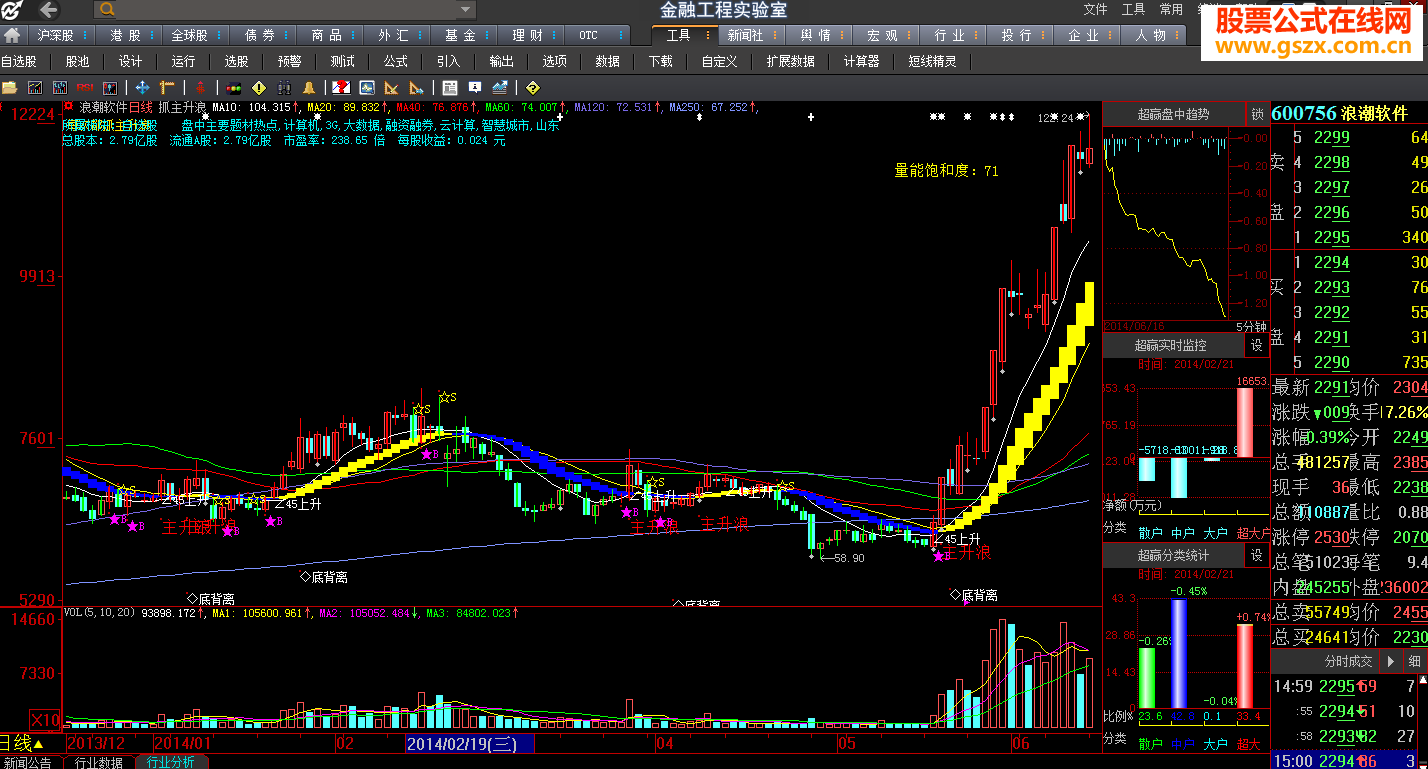This screenshot has height=769, width=1428.
Task: Open the rising chart arrow icon
Action: [500, 88]
